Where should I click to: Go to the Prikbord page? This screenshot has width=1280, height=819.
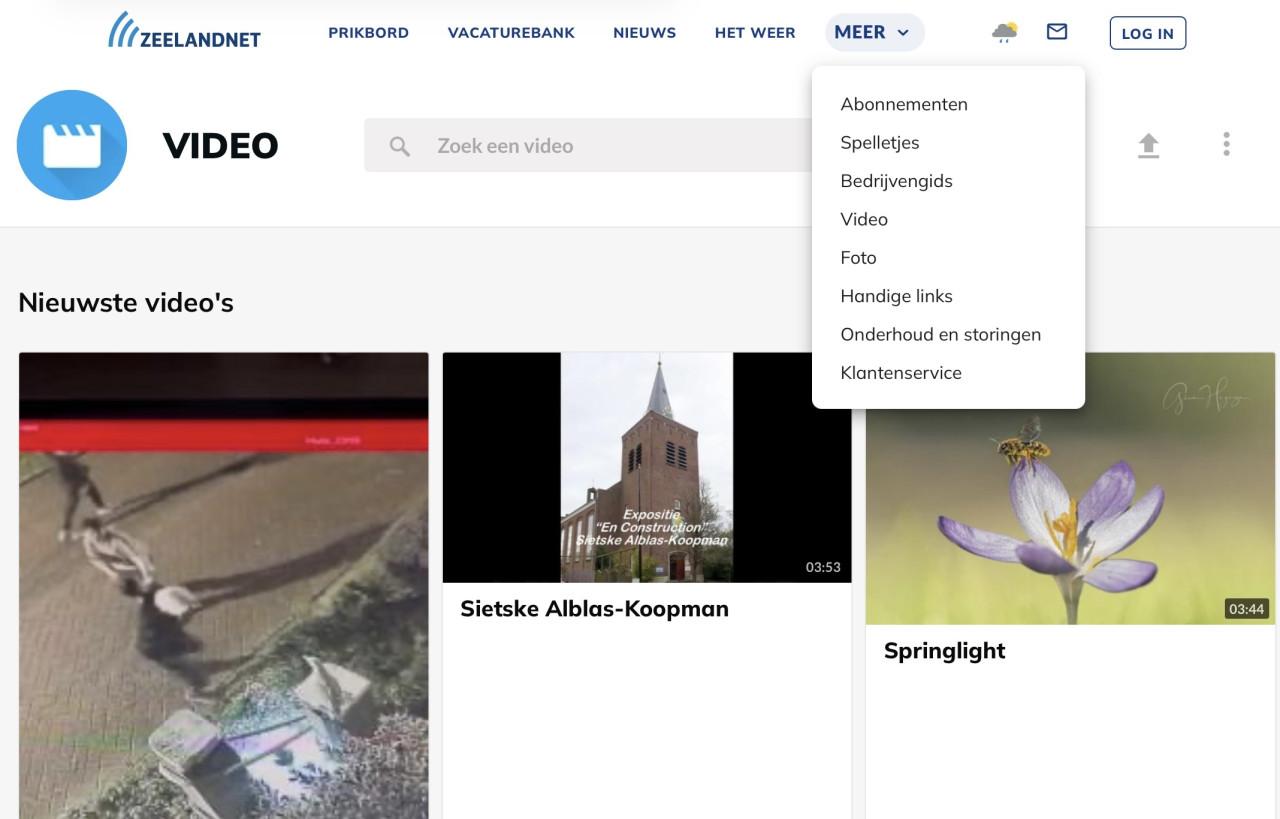(368, 33)
